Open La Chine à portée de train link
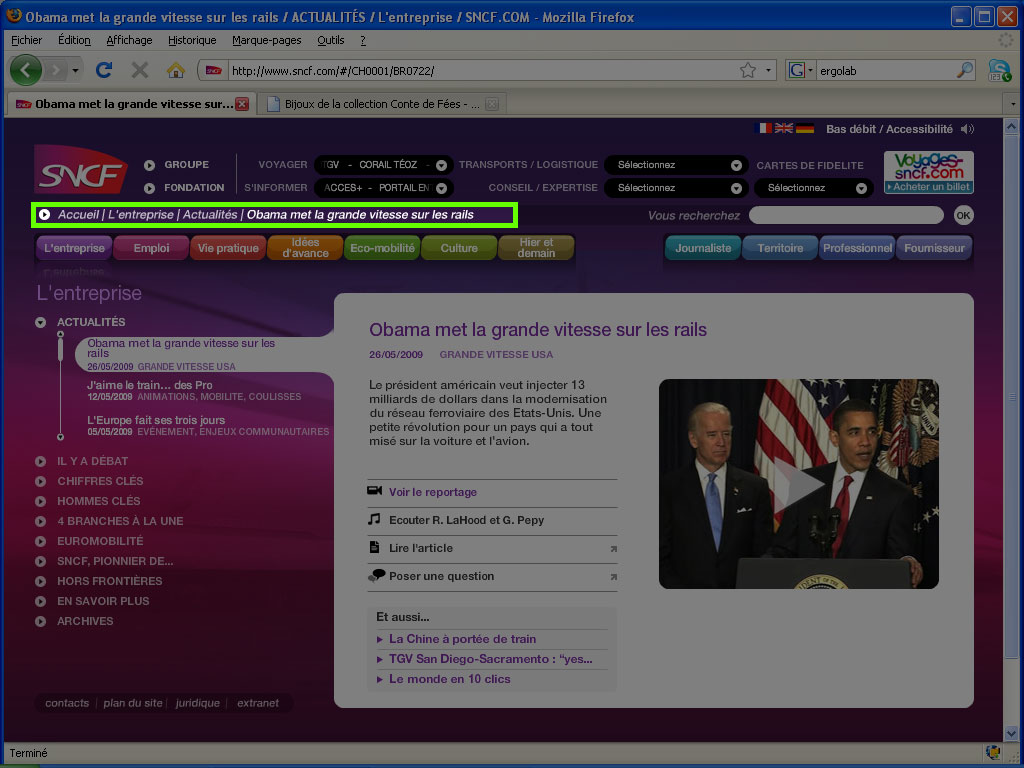 point(462,639)
